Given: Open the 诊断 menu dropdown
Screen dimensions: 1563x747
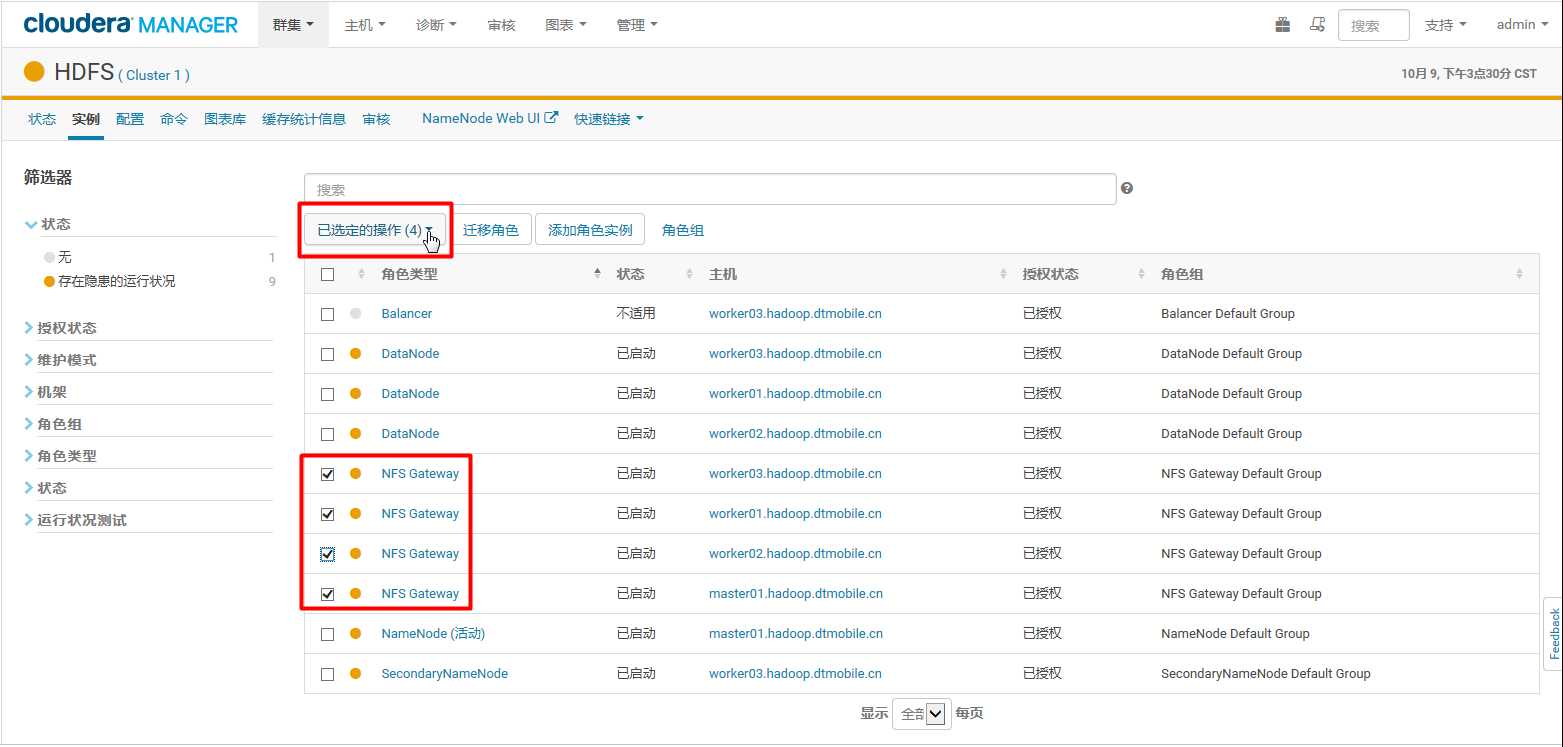Looking at the screenshot, I should pos(436,25).
